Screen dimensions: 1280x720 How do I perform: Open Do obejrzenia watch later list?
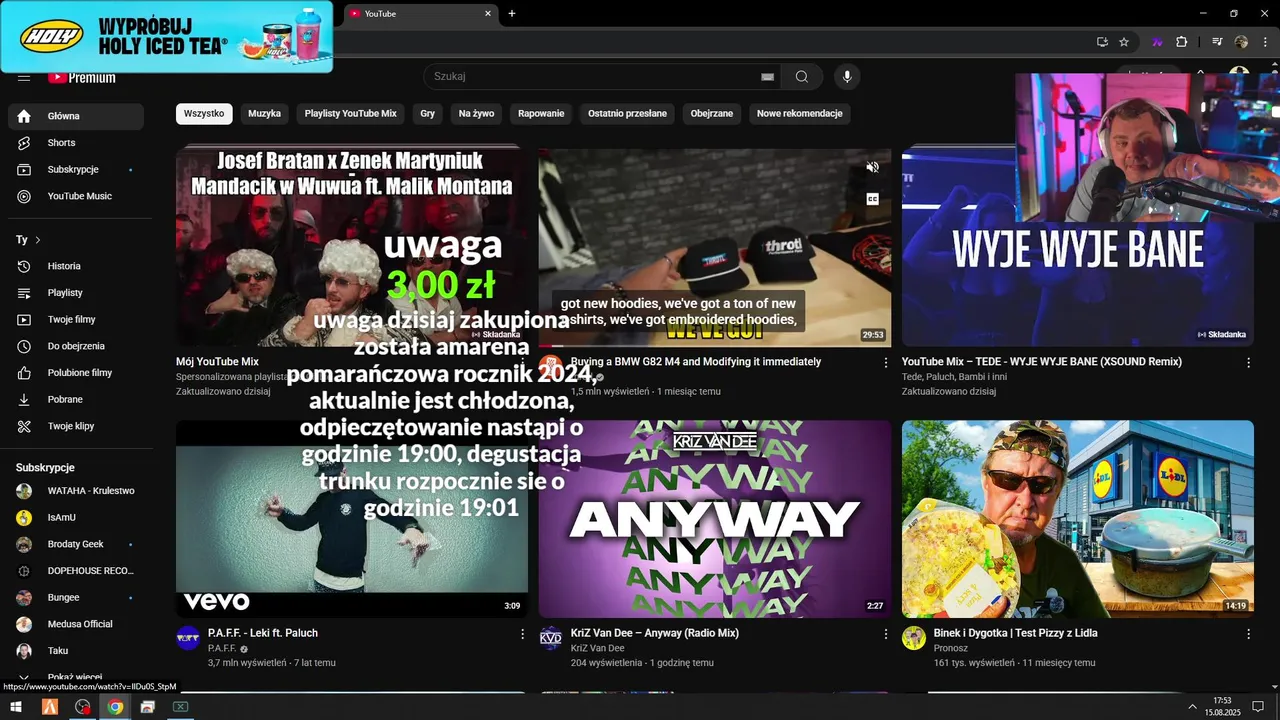tap(76, 346)
